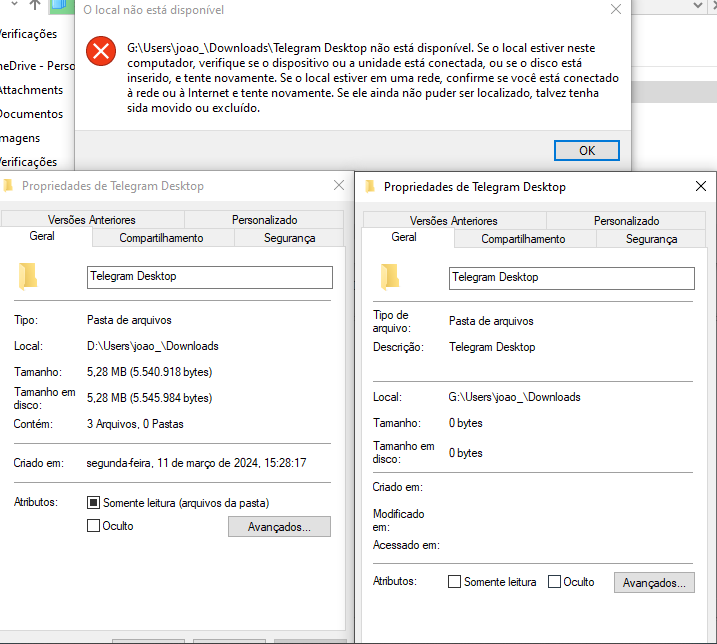This screenshot has width=717, height=644.
Task: Open Personalizado tab in right properties window
Action: tap(626, 220)
